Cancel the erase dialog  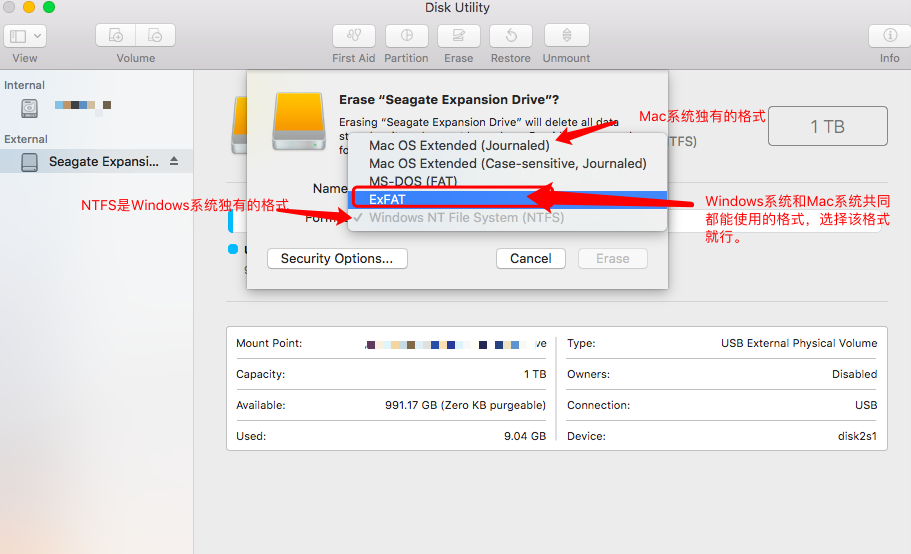coord(530,258)
